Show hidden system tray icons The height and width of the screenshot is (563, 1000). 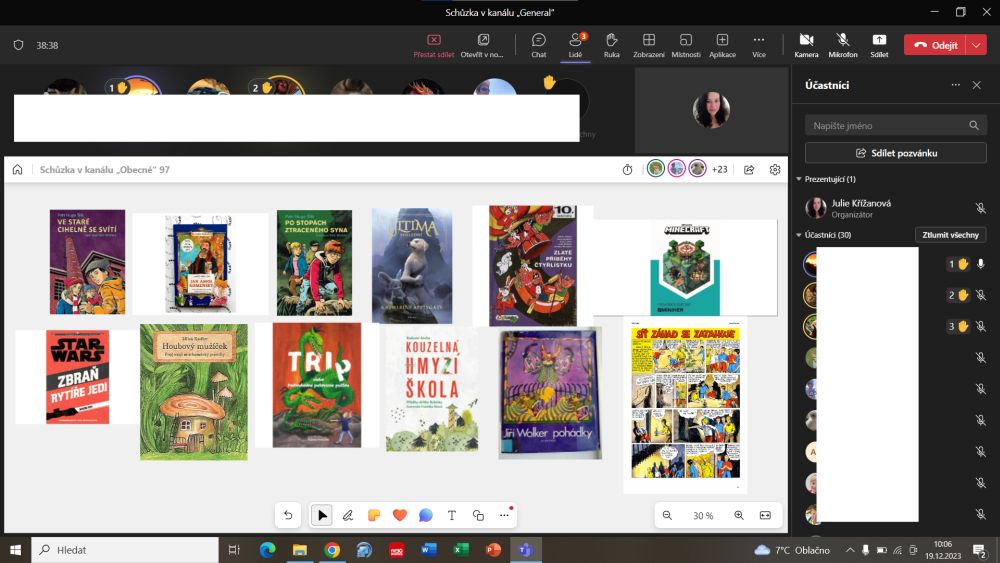[x=849, y=550]
